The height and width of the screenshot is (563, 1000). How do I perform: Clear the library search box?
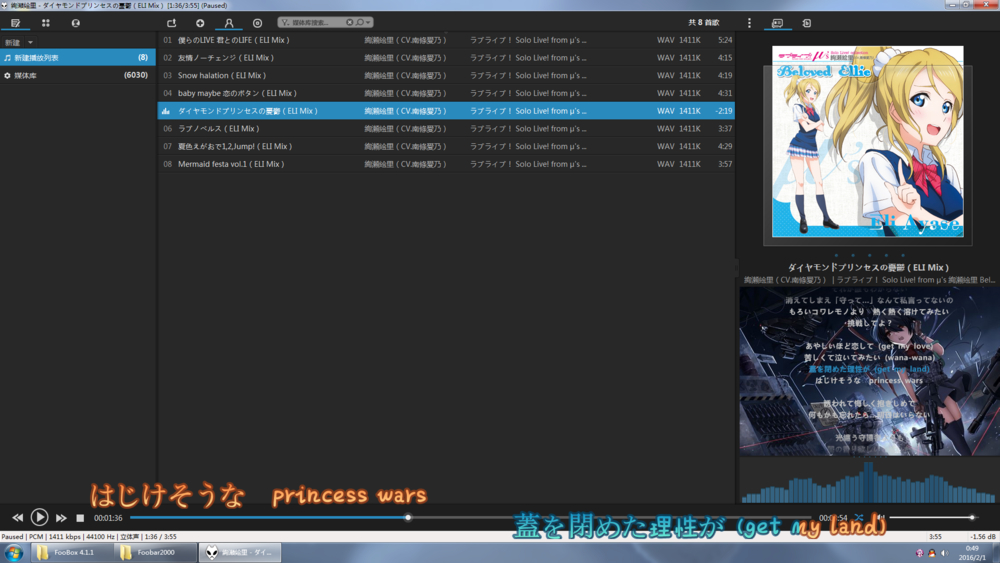(349, 22)
